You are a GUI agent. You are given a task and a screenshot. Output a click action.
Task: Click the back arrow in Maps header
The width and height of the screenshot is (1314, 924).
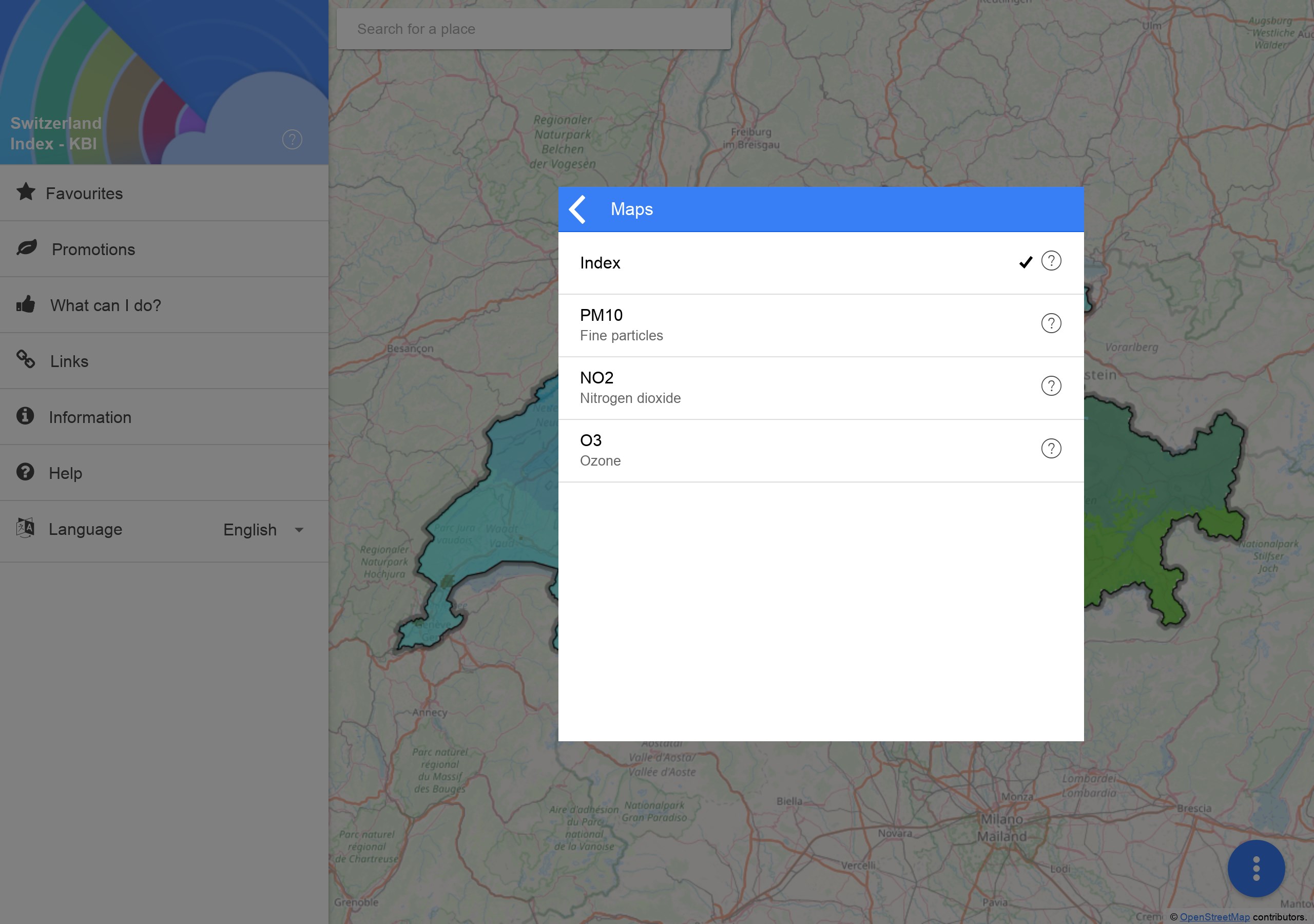[577, 209]
